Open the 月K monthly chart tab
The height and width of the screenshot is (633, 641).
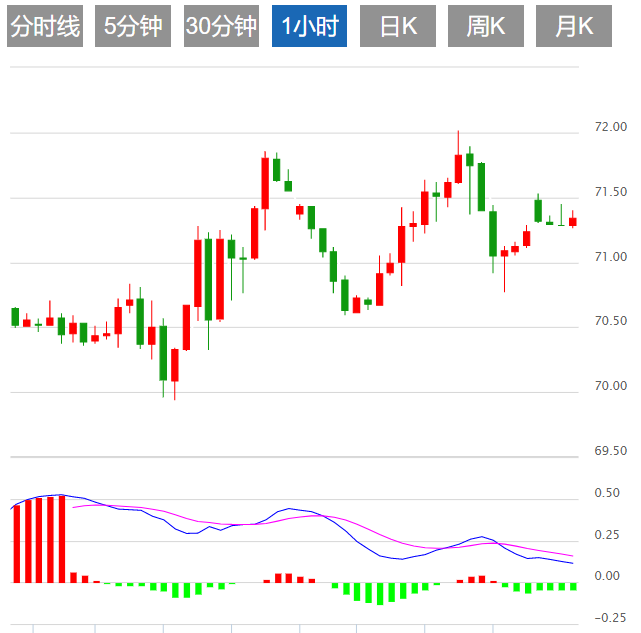[x=574, y=26]
